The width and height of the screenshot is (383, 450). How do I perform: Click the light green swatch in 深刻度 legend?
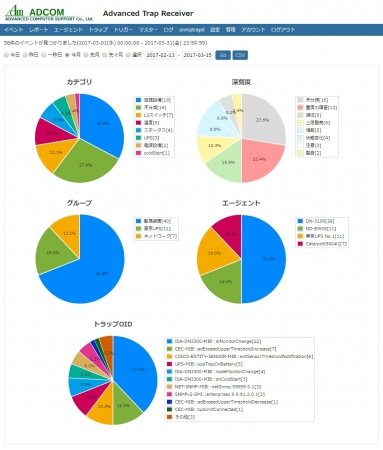coord(300,115)
